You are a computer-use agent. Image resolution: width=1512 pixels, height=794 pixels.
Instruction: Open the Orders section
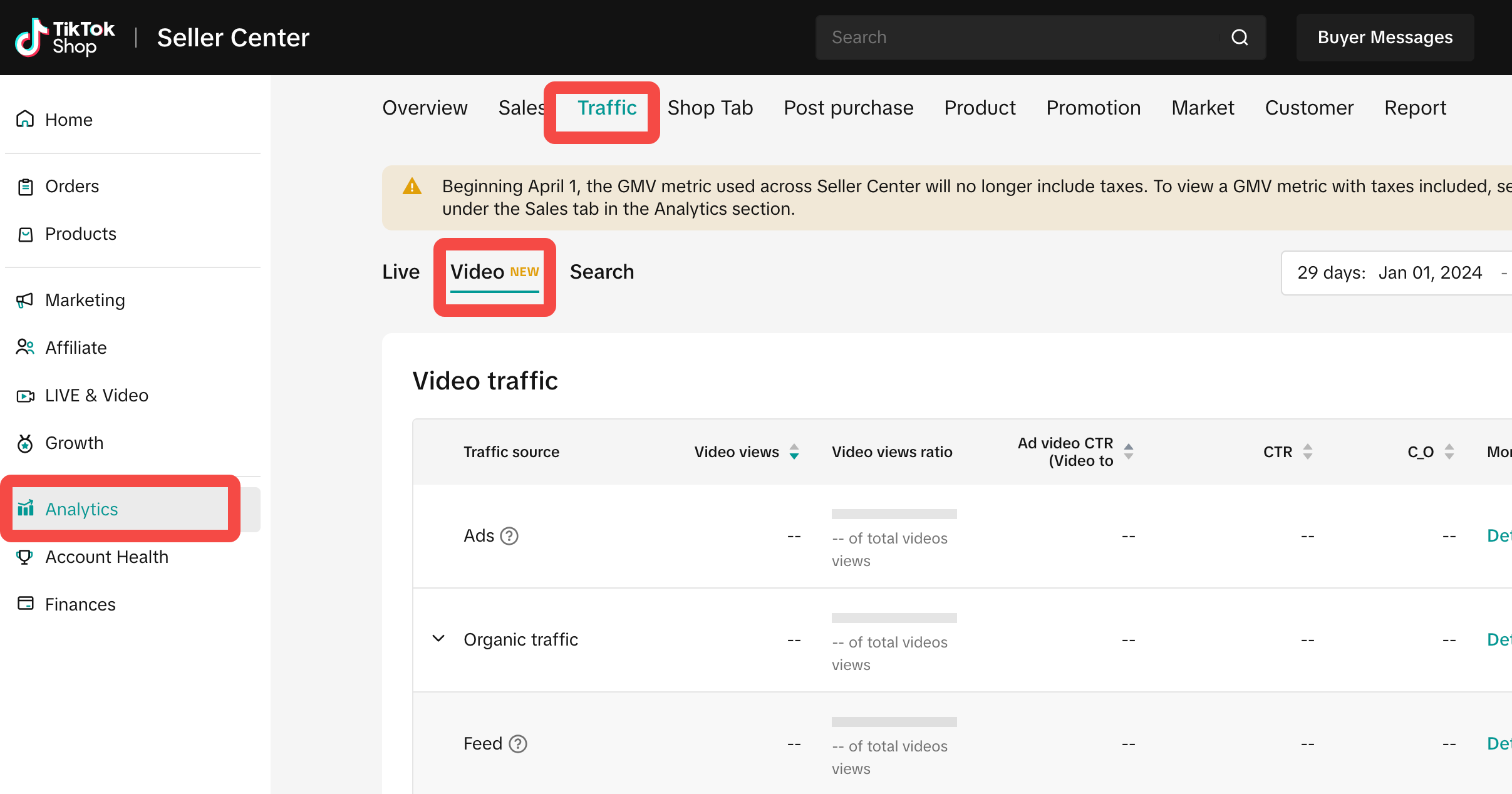pyautogui.click(x=71, y=186)
